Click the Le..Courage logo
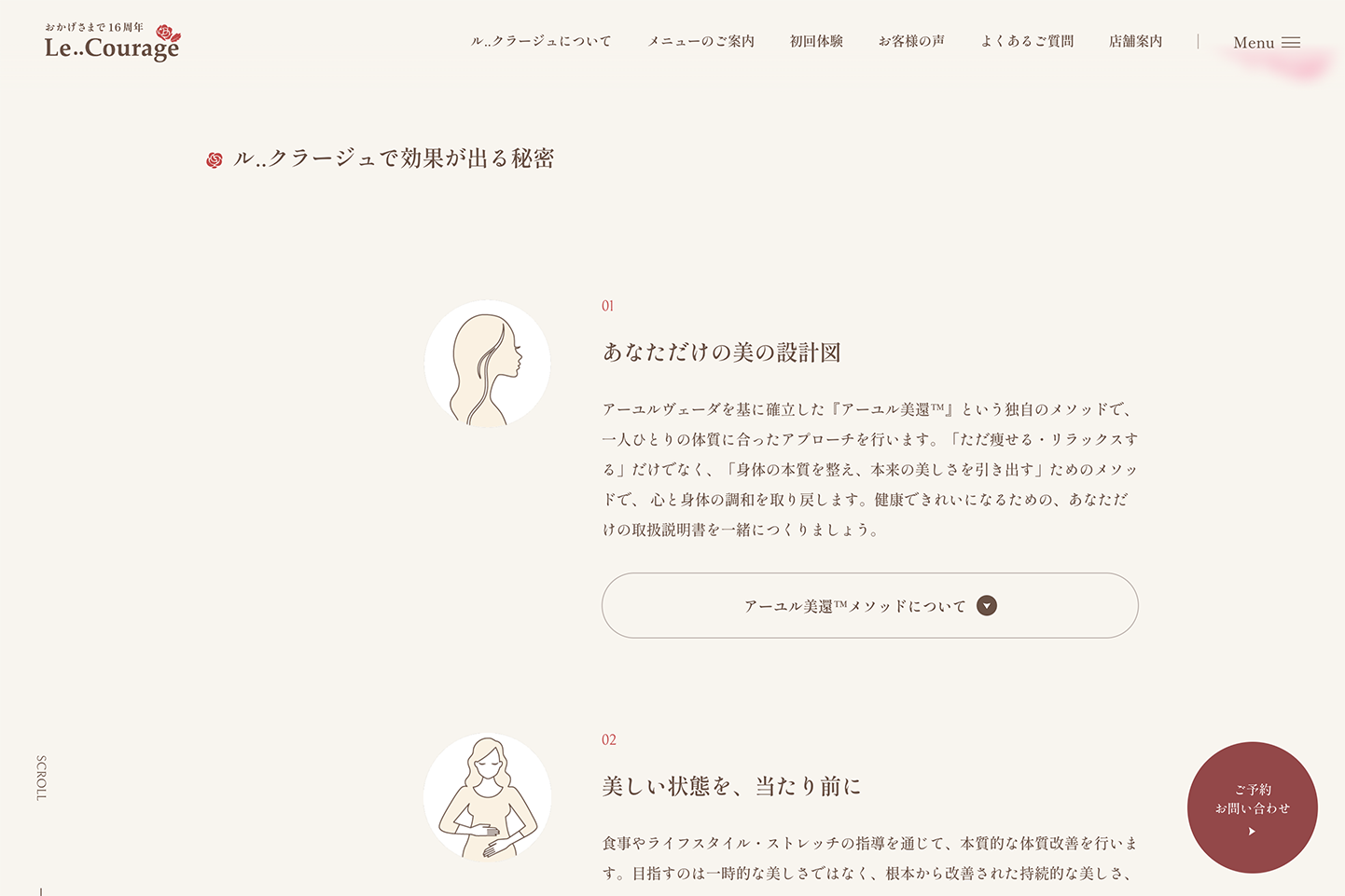Screen dimensions: 1345x896 point(112,42)
